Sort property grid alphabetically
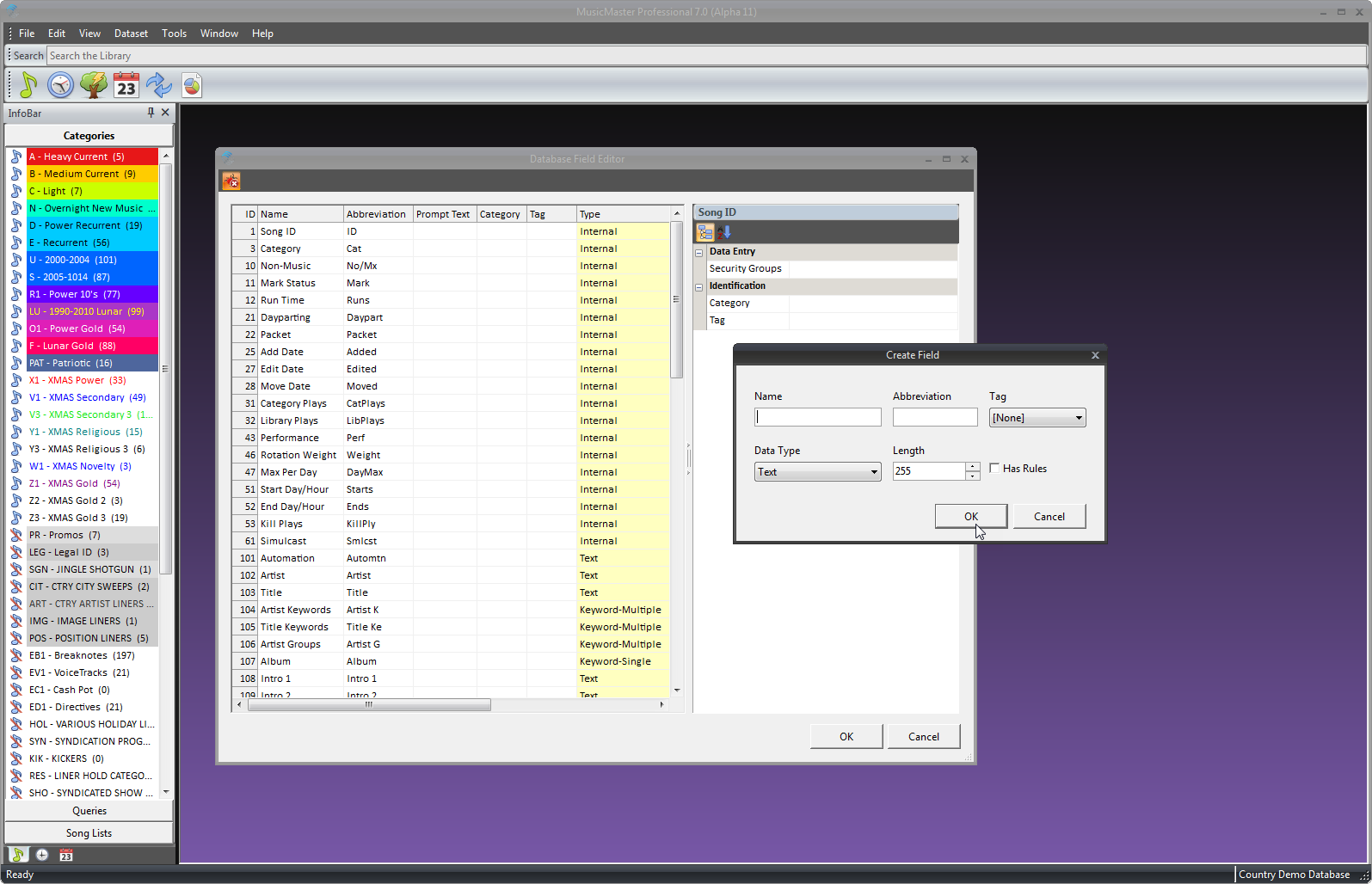 pos(723,232)
